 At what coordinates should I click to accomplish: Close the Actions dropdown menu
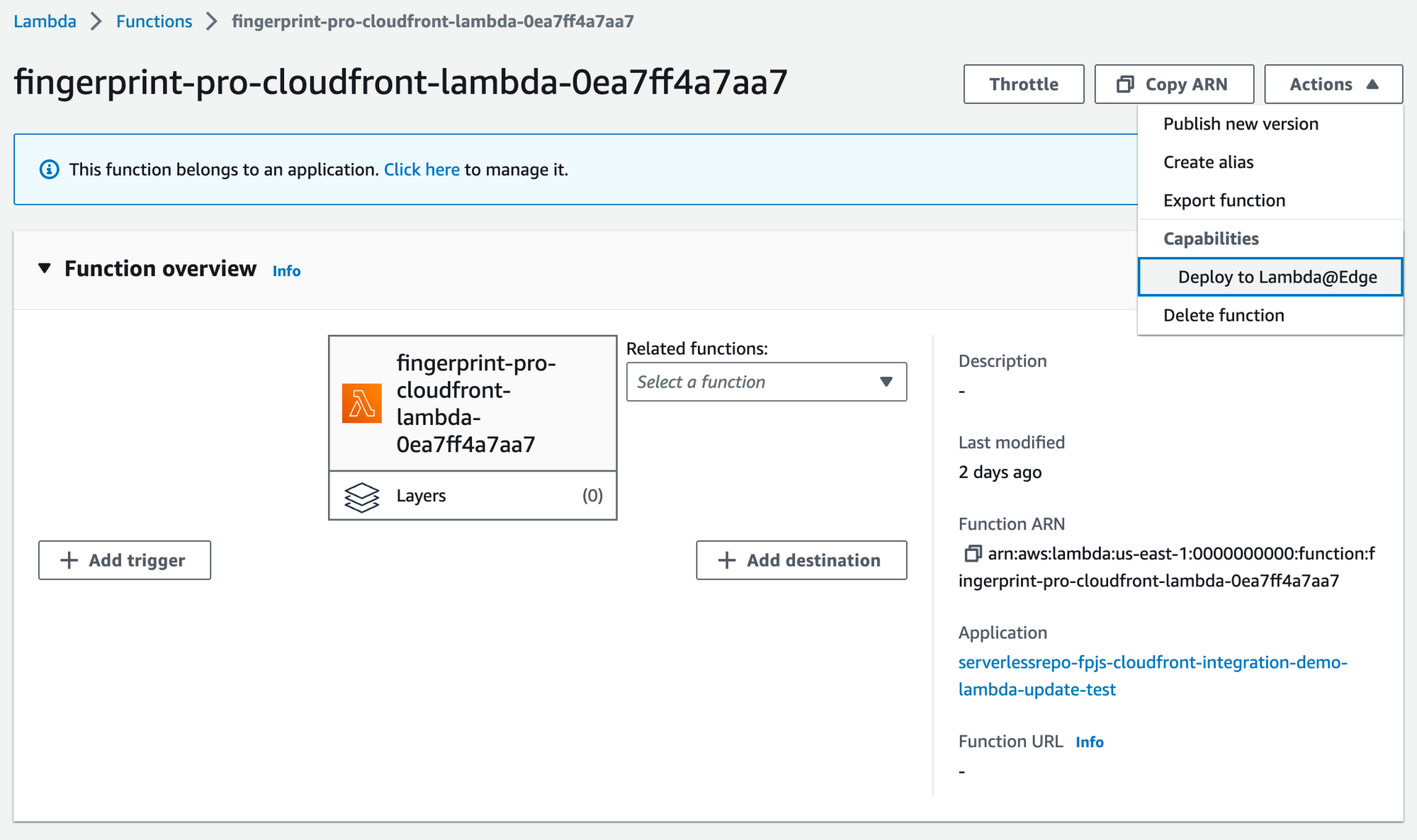click(1333, 84)
